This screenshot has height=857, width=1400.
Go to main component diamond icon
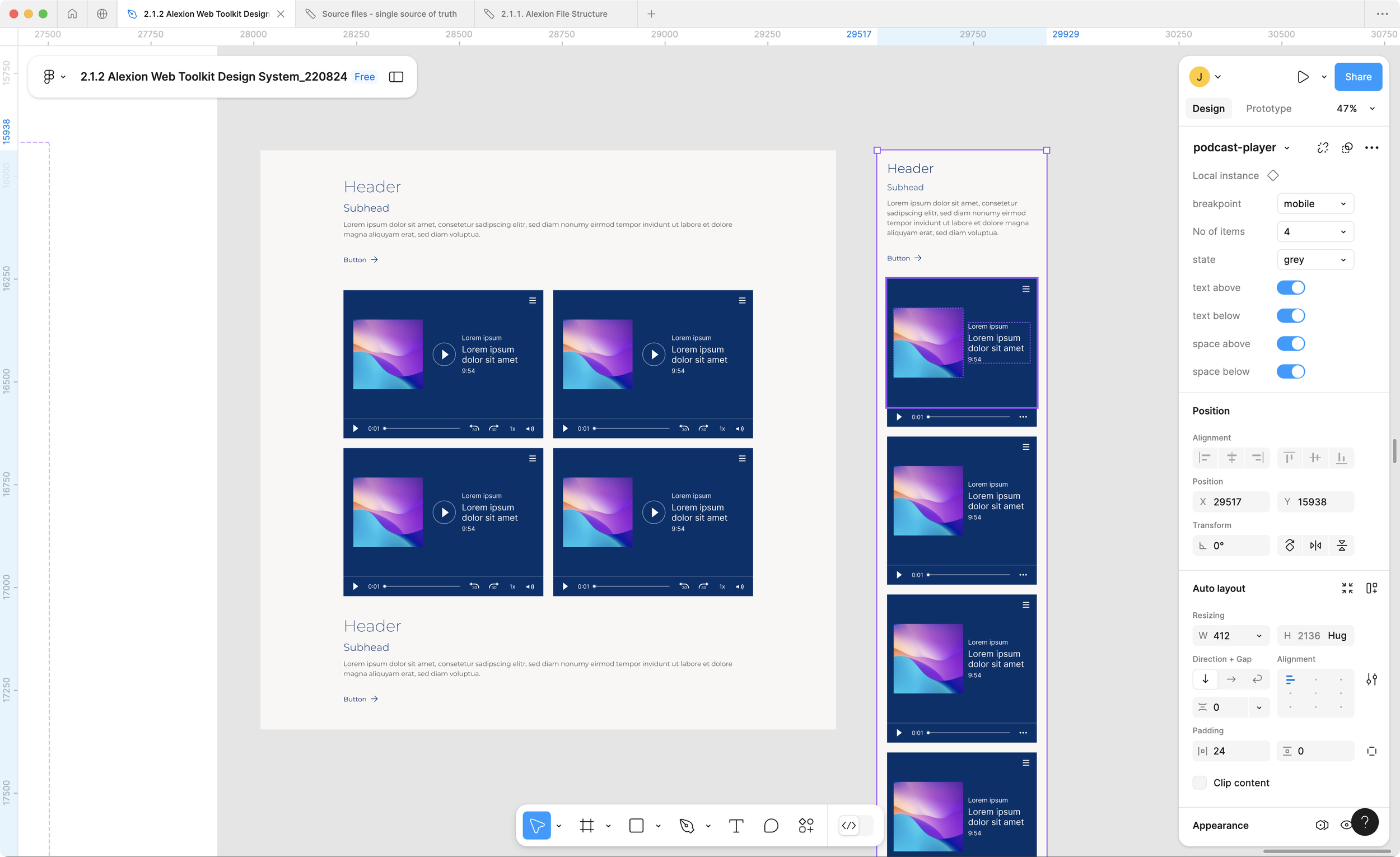click(1273, 176)
